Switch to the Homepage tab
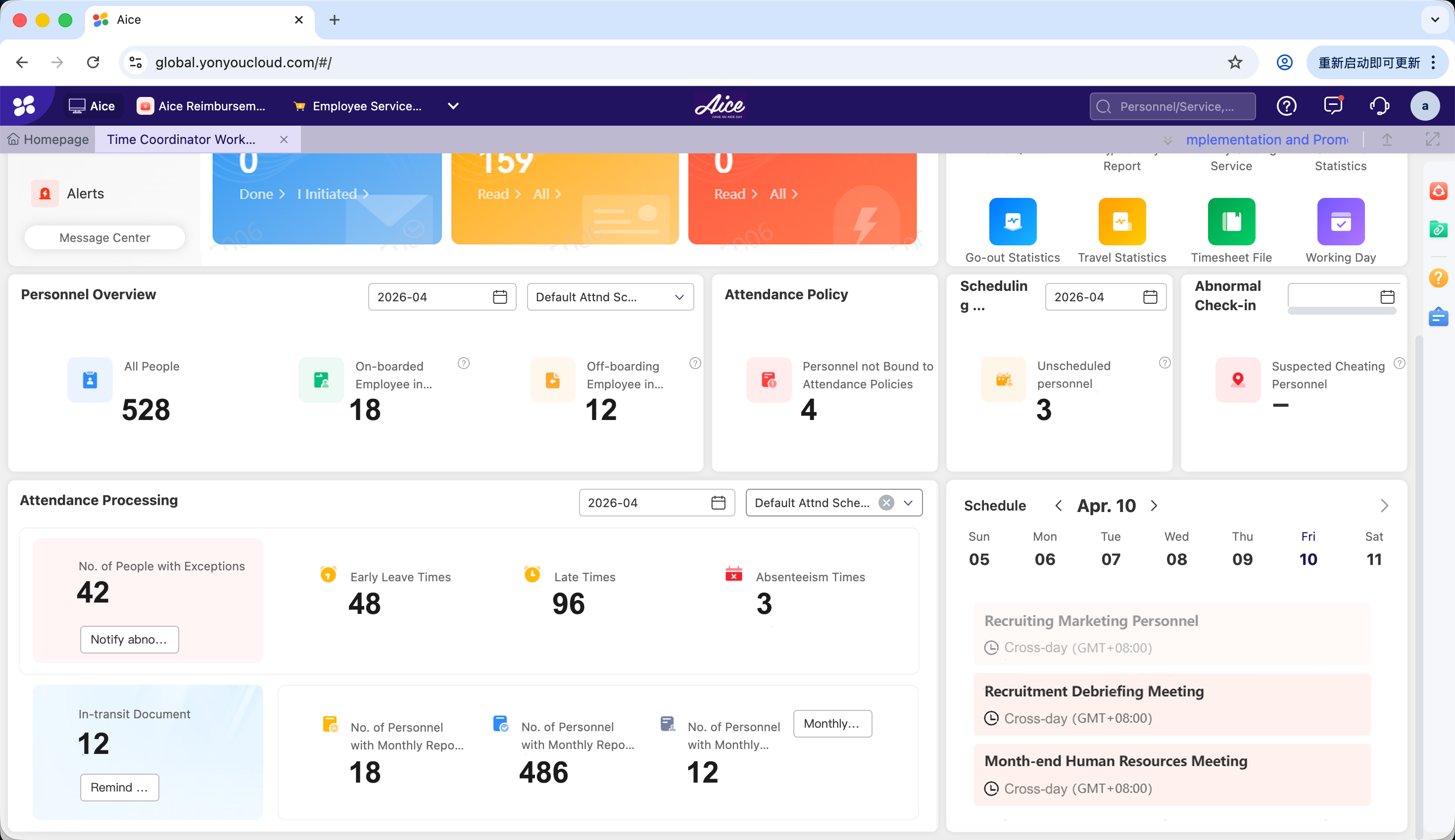Image resolution: width=1455 pixels, height=840 pixels. (48, 140)
